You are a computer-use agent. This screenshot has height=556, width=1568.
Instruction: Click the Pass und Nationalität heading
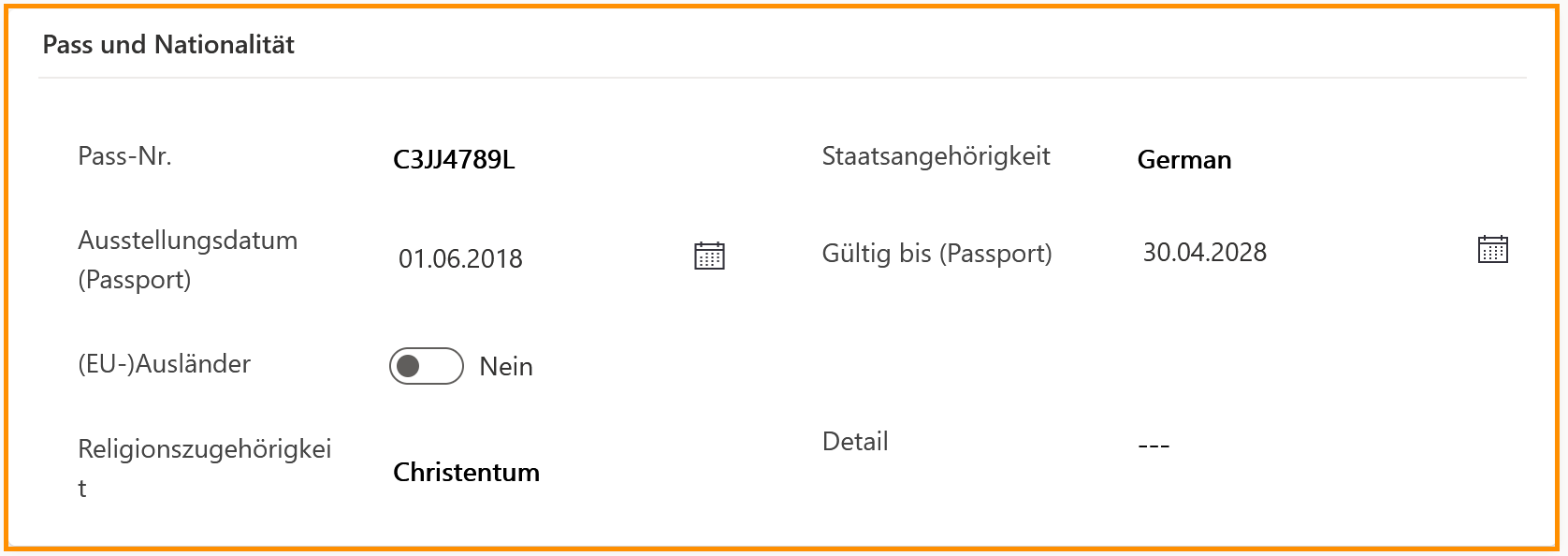[x=168, y=45]
